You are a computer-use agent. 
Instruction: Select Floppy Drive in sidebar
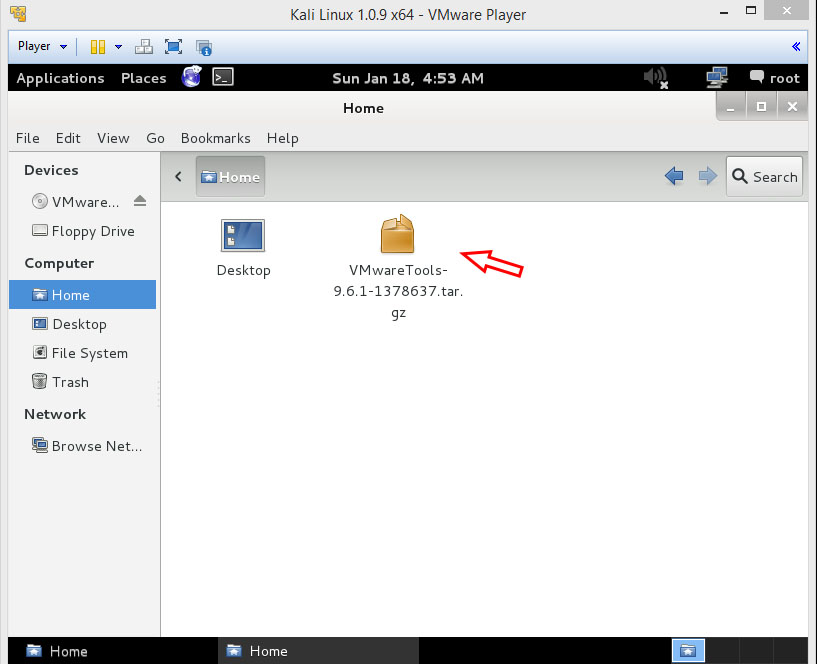click(x=83, y=231)
